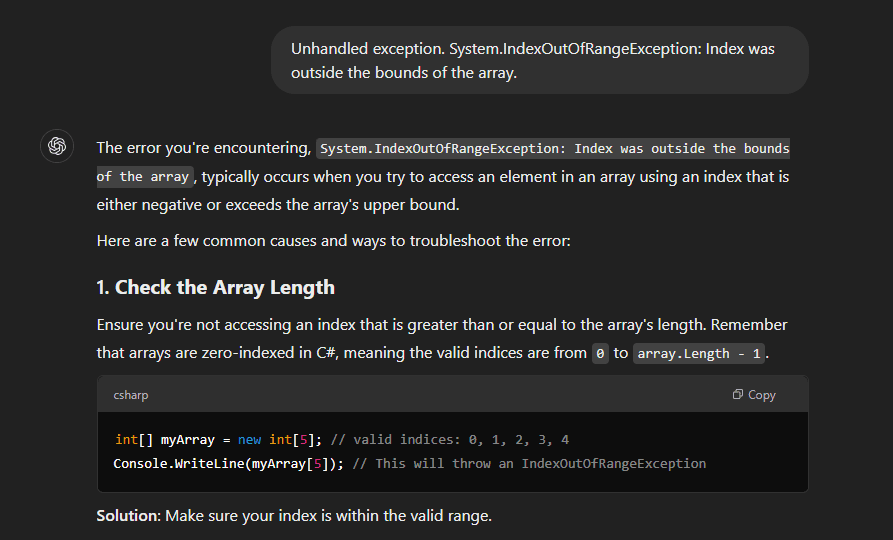This screenshot has width=893, height=540.
Task: Click the orange "int[]" type at line start
Action: coord(133,440)
